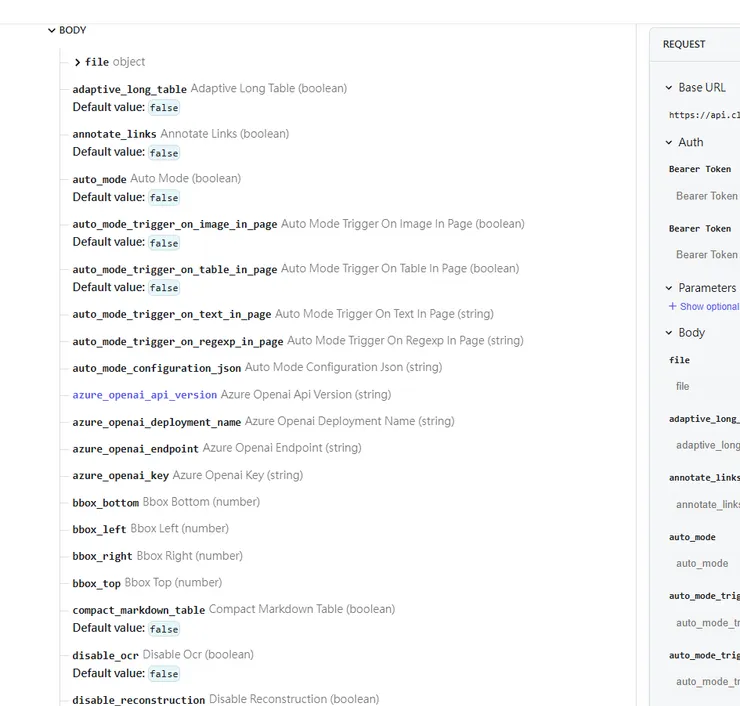Collapse the request Body section chevron
The image size is (740, 706).
[x=669, y=333]
